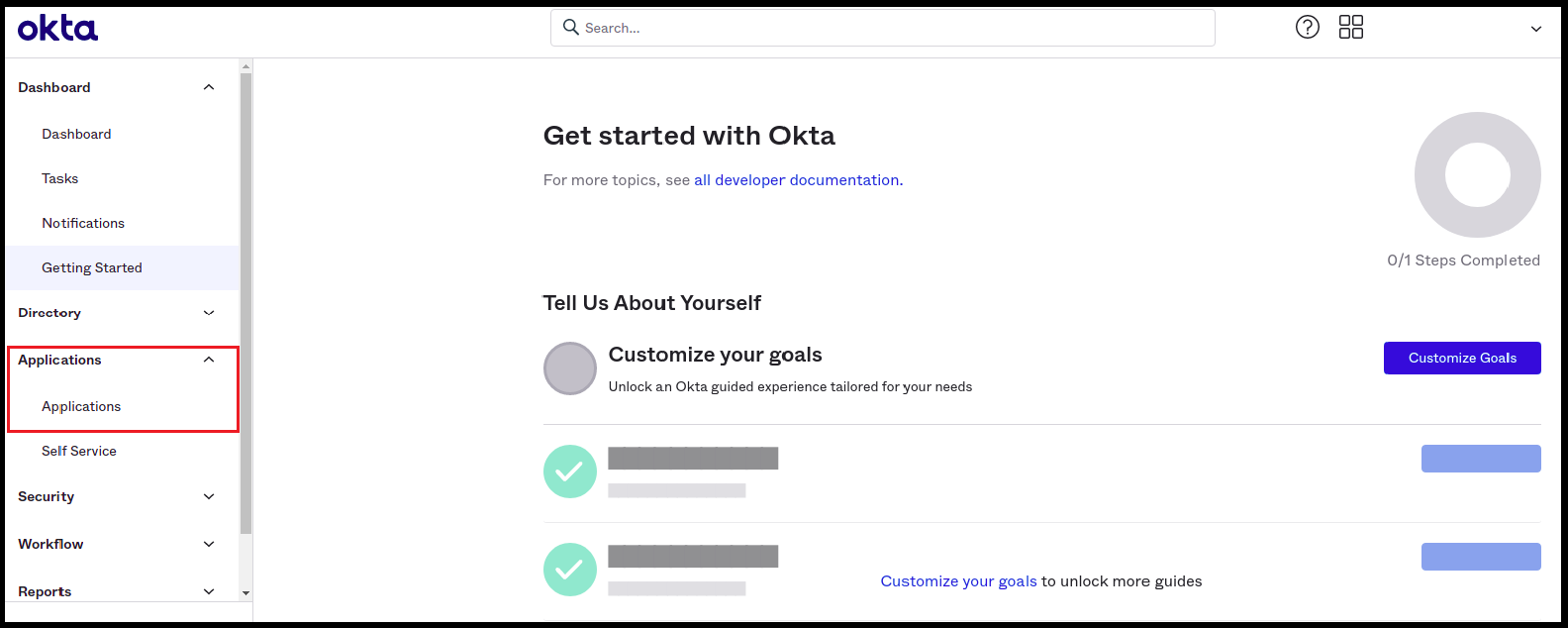Select Getting Started in the sidebar
Image resolution: width=1568 pixels, height=628 pixels.
91,267
